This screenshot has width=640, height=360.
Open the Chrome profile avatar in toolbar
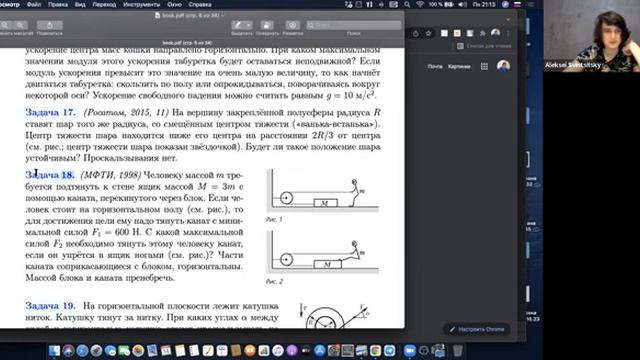click(496, 33)
